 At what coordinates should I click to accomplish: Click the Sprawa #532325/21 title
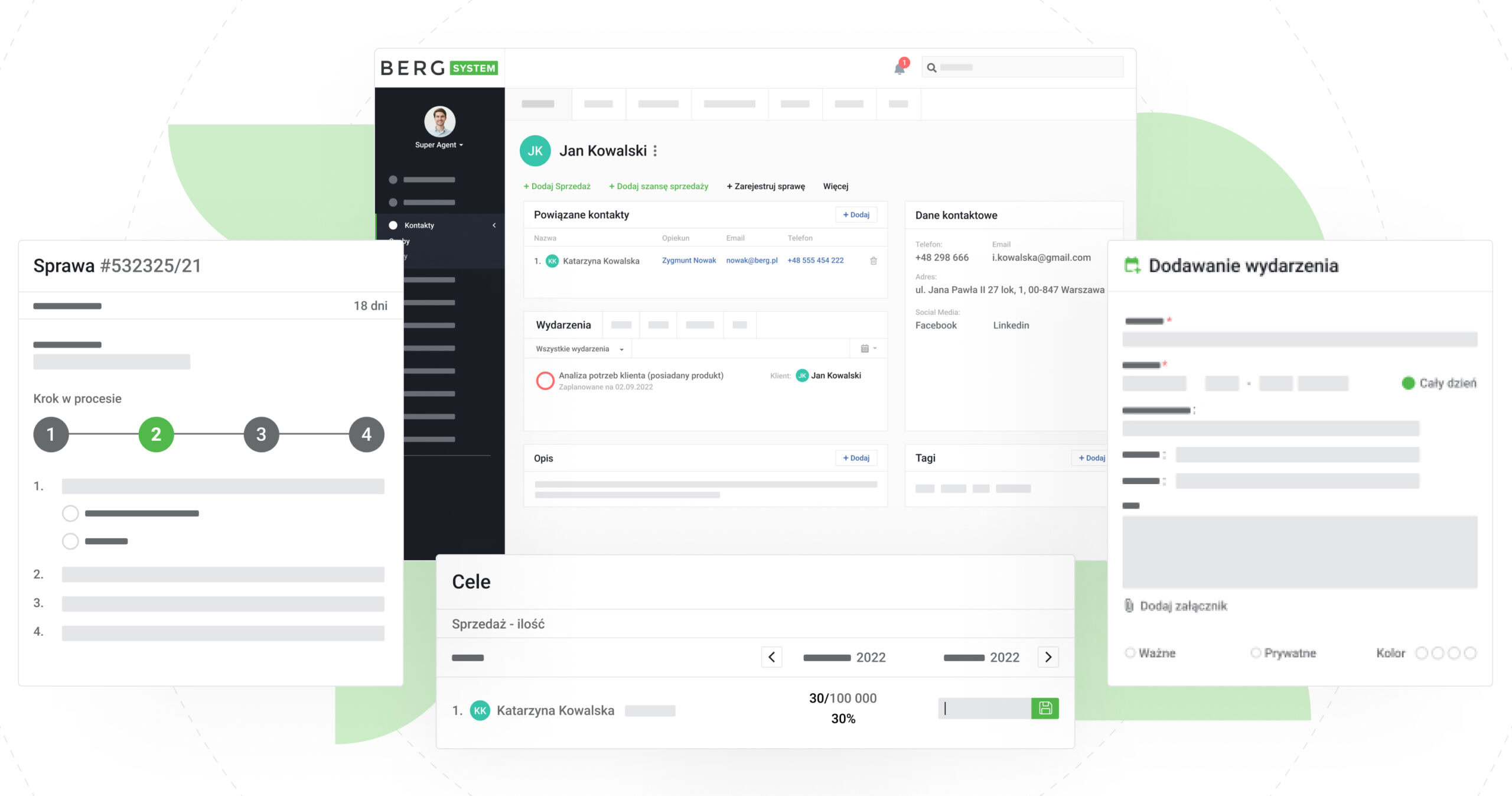(117, 266)
